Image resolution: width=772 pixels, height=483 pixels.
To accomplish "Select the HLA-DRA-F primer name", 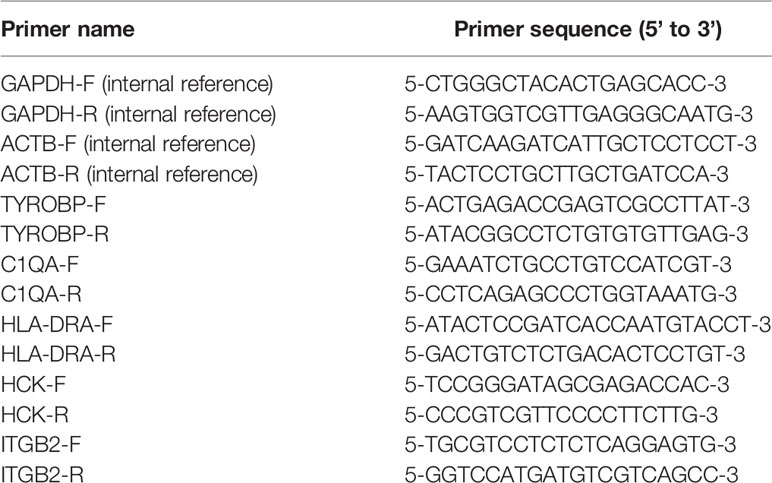I will 57,324.
